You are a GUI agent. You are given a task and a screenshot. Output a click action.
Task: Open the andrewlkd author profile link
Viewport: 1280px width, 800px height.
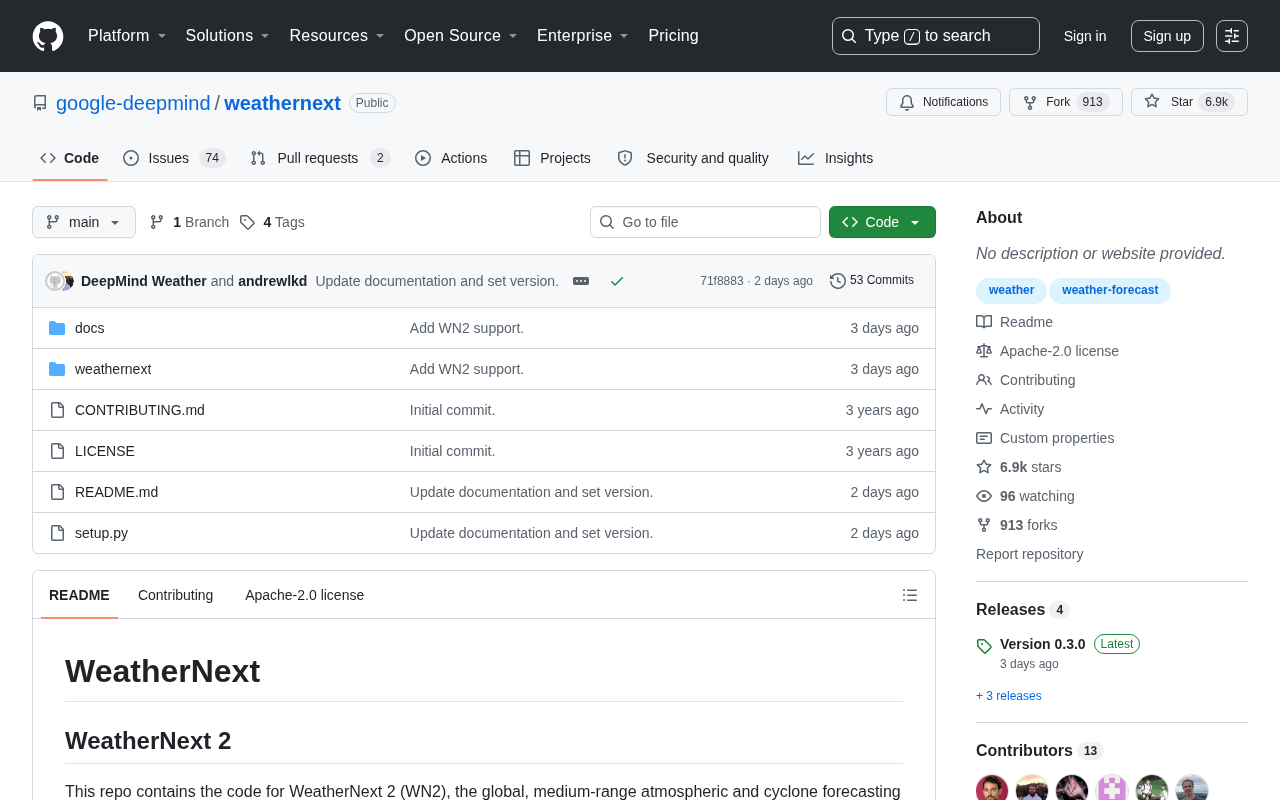pyautogui.click(x=272, y=281)
